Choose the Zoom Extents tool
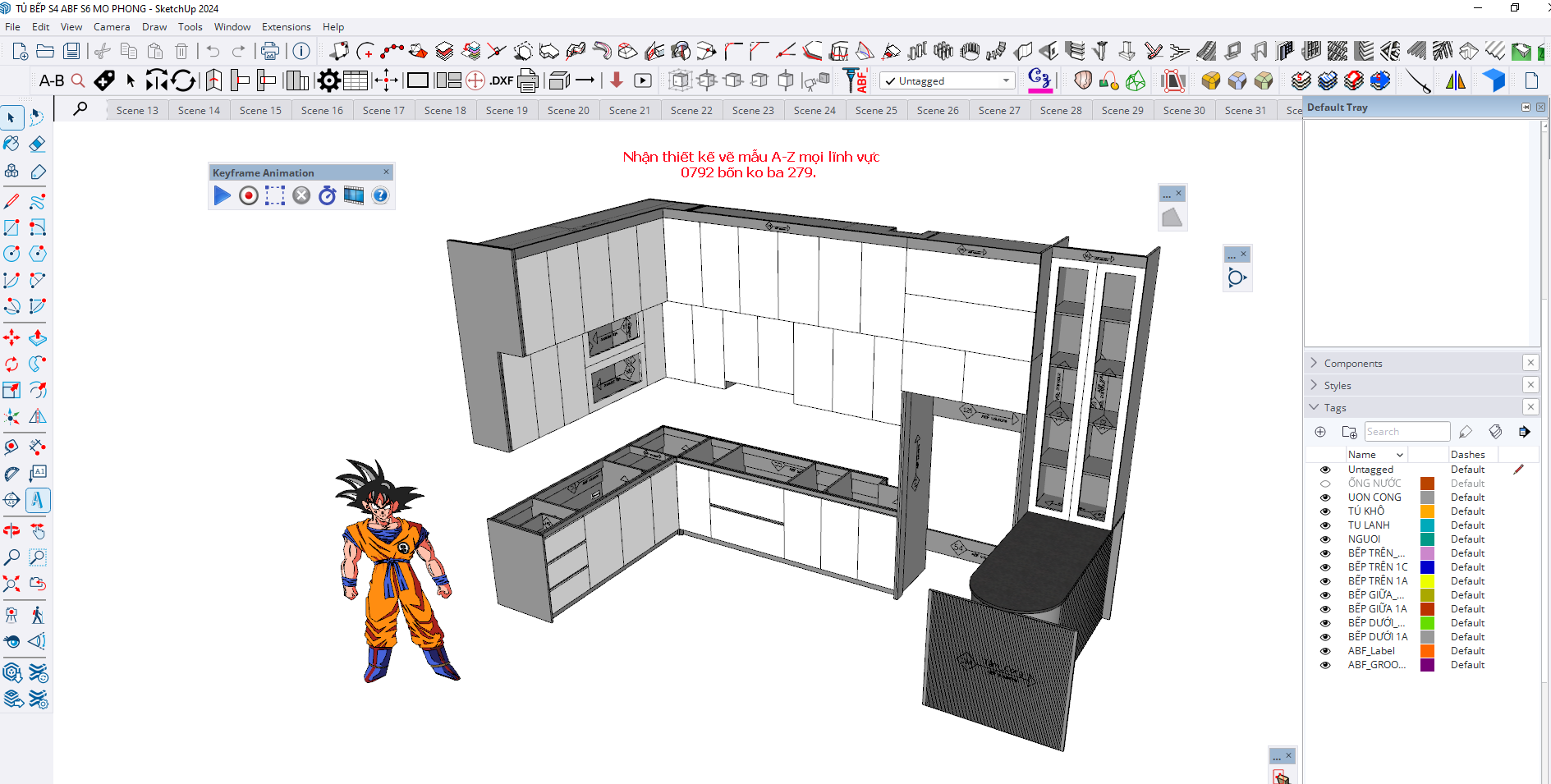Screen dimensions: 1551x784 (11, 584)
